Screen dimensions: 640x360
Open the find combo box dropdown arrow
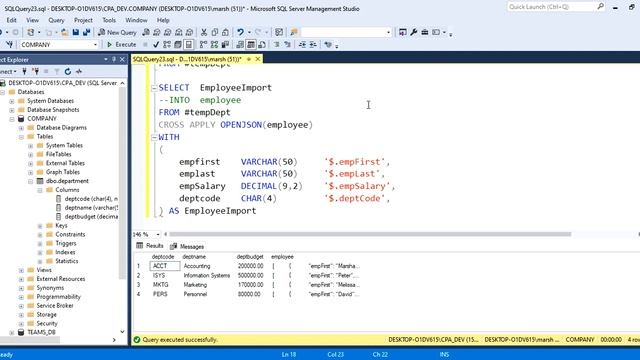pyautogui.click(x=388, y=32)
